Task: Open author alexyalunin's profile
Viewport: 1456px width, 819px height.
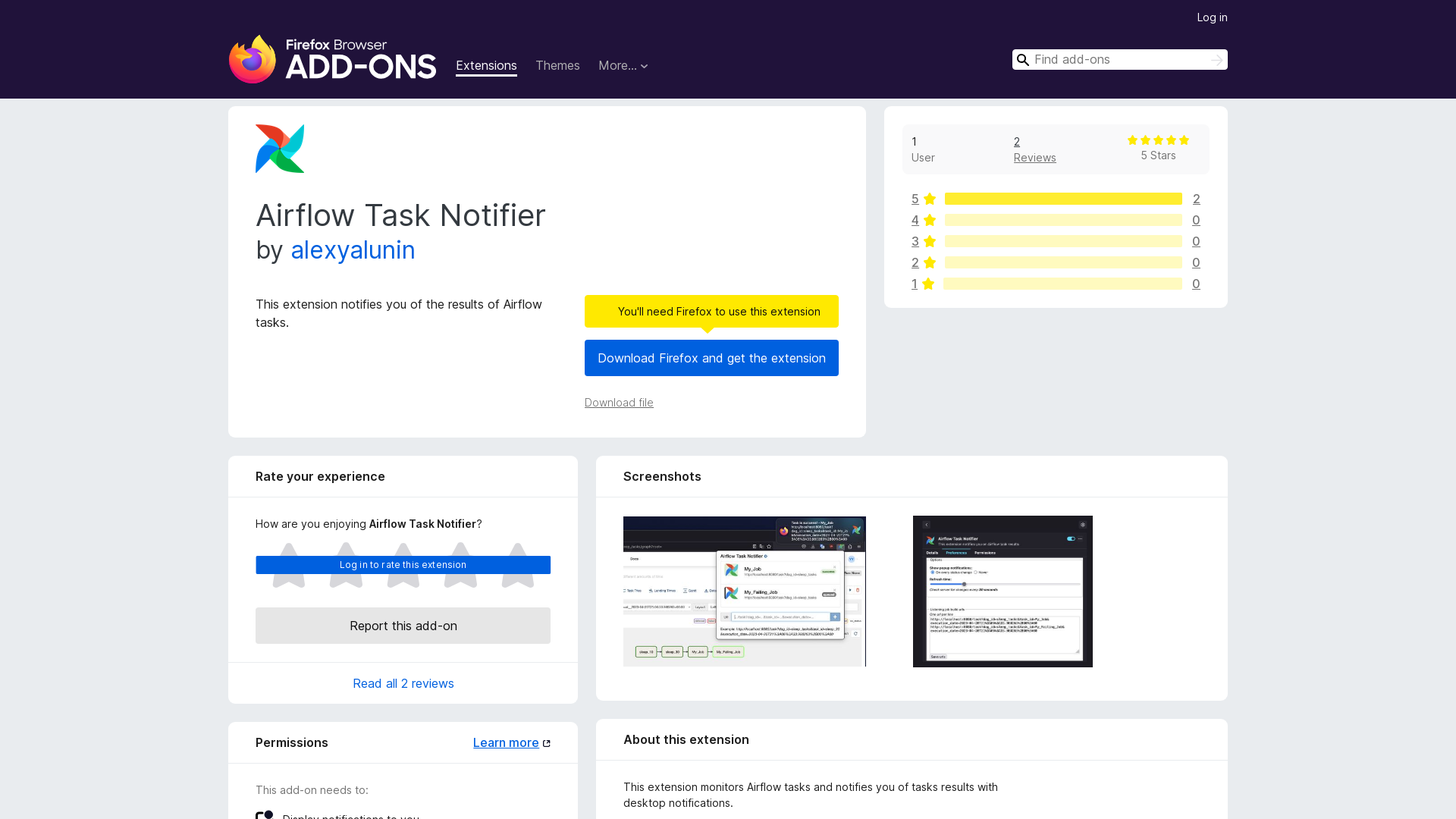Action: (353, 250)
